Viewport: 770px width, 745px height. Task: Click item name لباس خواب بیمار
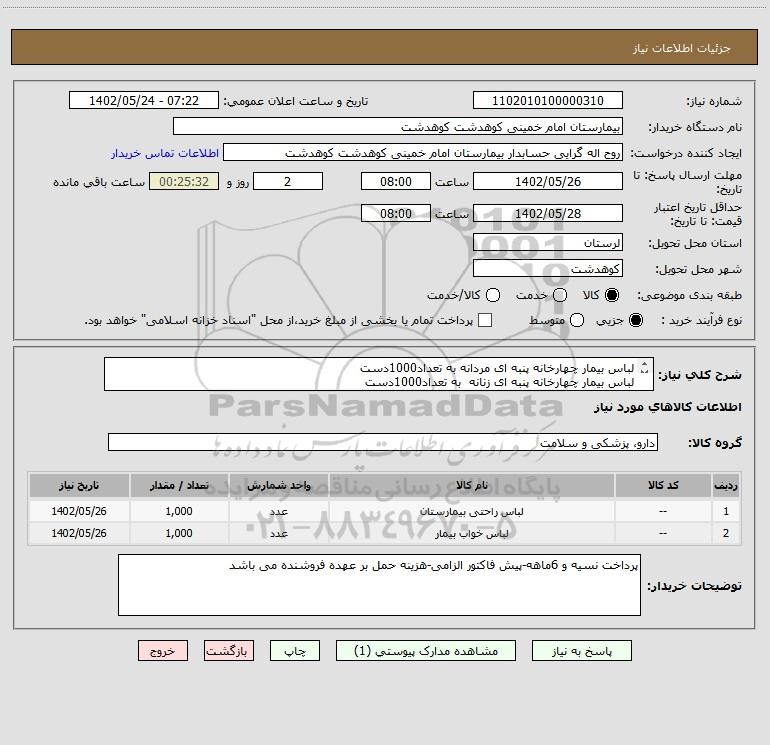[471, 533]
